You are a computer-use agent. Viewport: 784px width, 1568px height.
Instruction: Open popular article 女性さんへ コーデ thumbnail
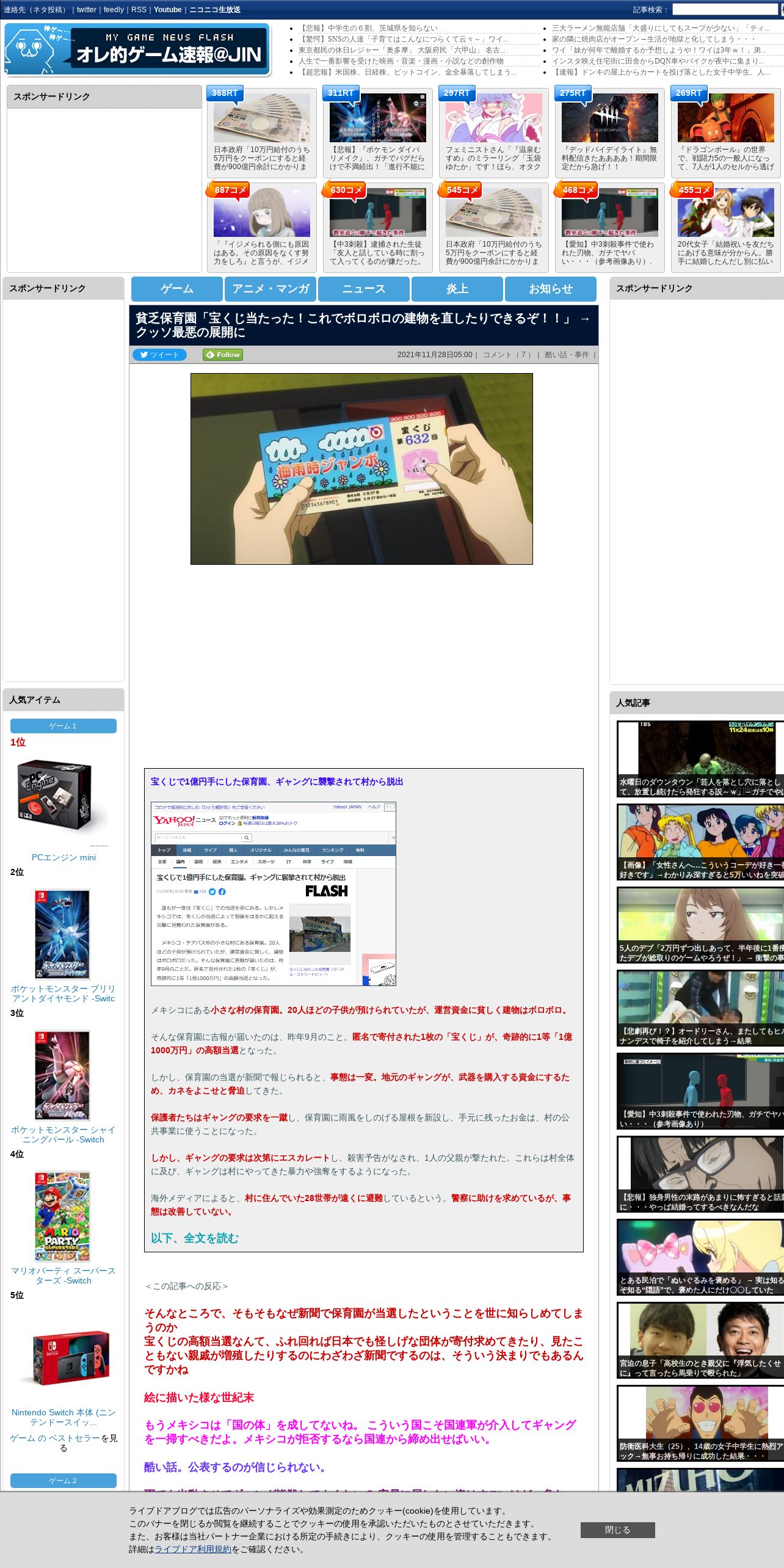coord(700,842)
